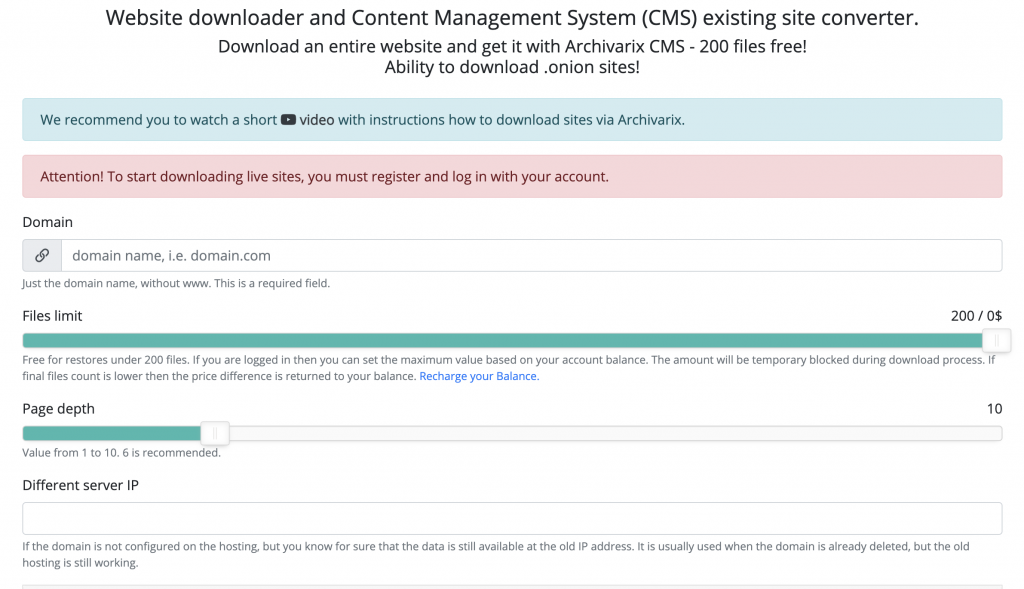
Task: Click the red Attention registration notice
Action: coord(512,176)
